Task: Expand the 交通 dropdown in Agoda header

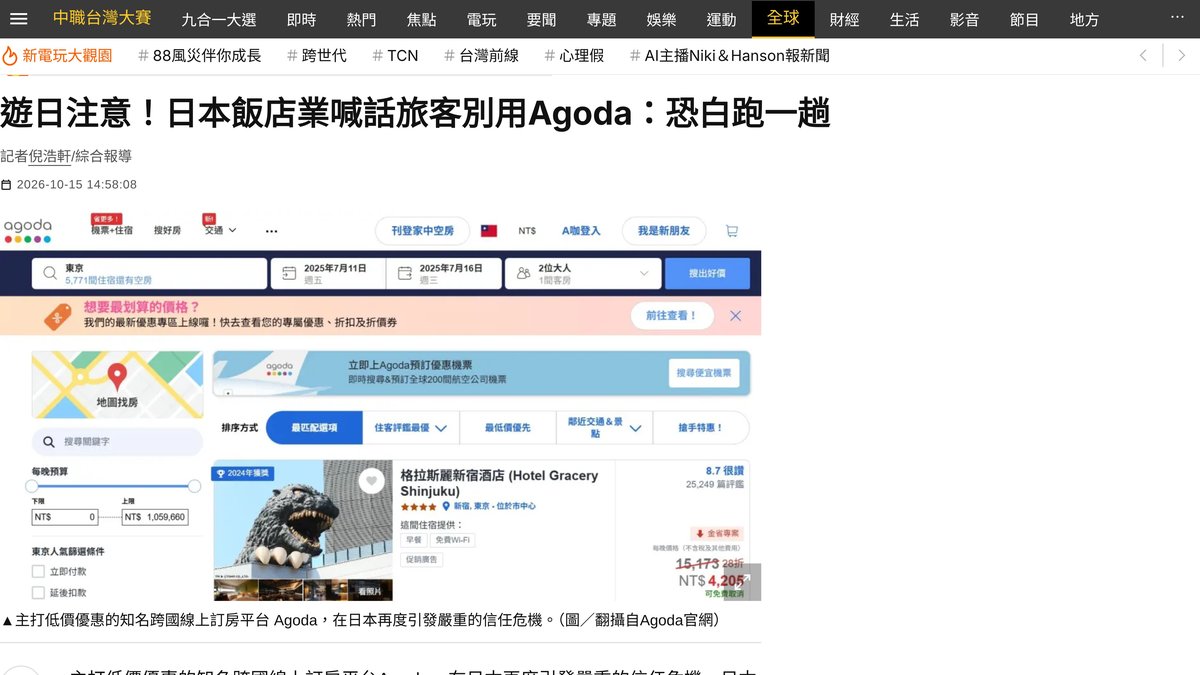Action: tap(220, 230)
